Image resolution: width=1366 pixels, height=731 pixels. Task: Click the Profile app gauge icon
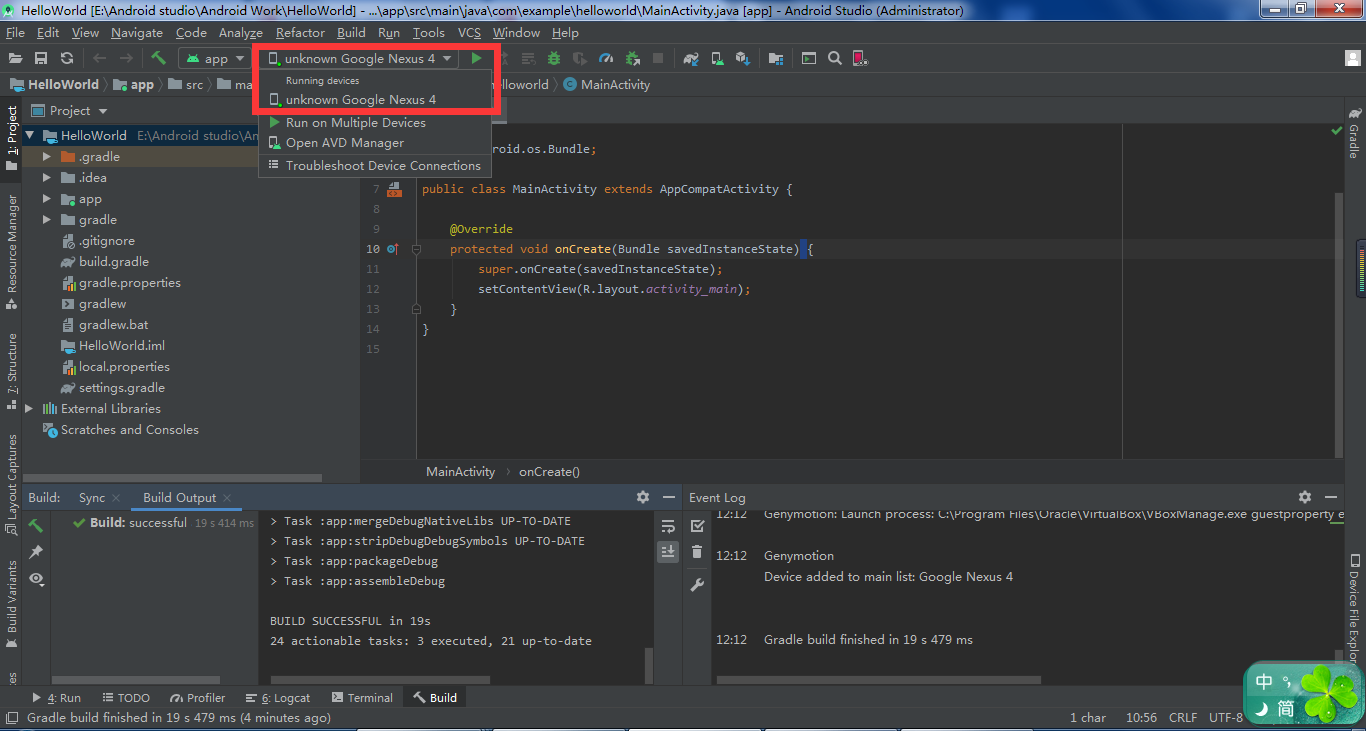pyautogui.click(x=606, y=59)
